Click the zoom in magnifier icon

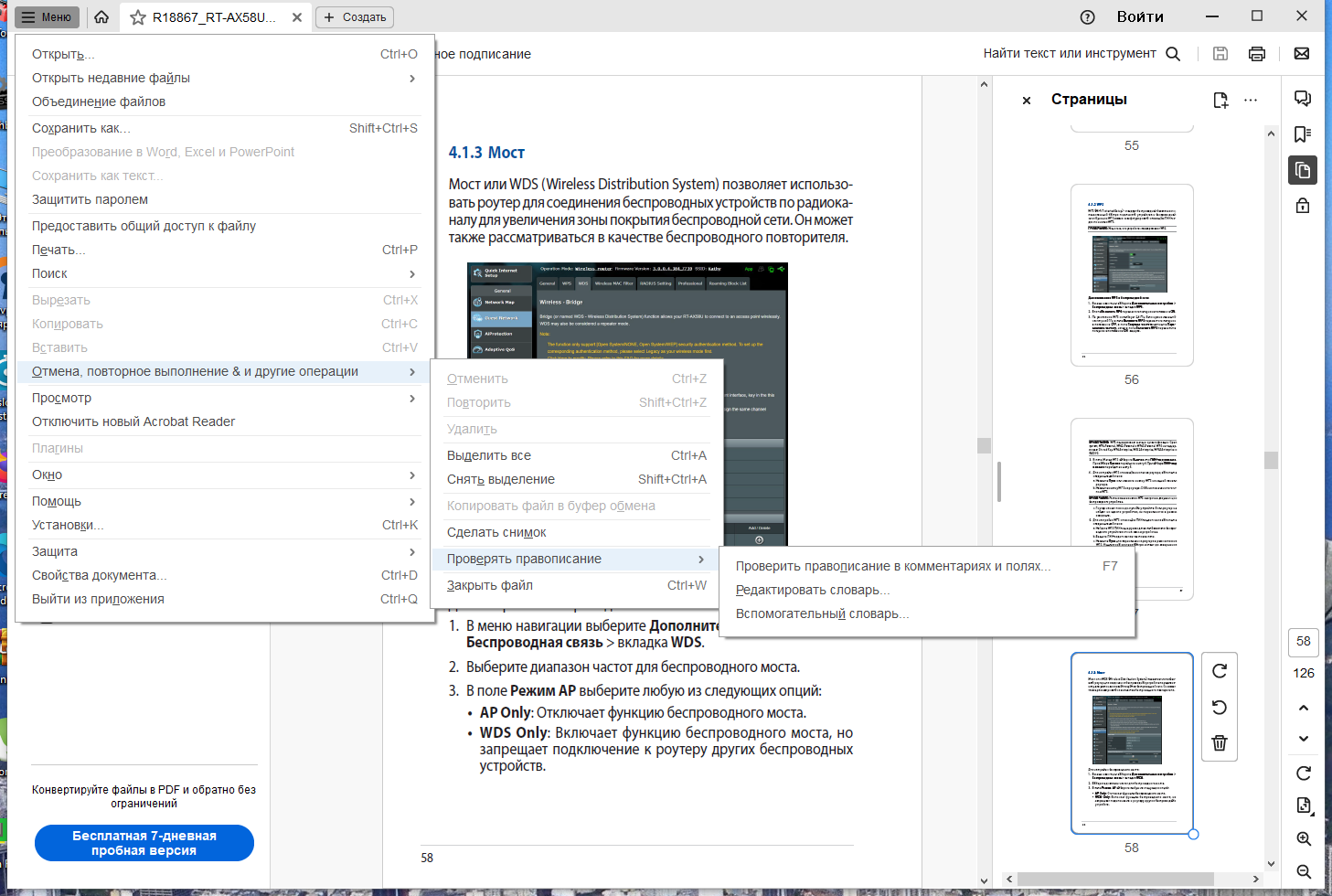pyautogui.click(x=1305, y=838)
